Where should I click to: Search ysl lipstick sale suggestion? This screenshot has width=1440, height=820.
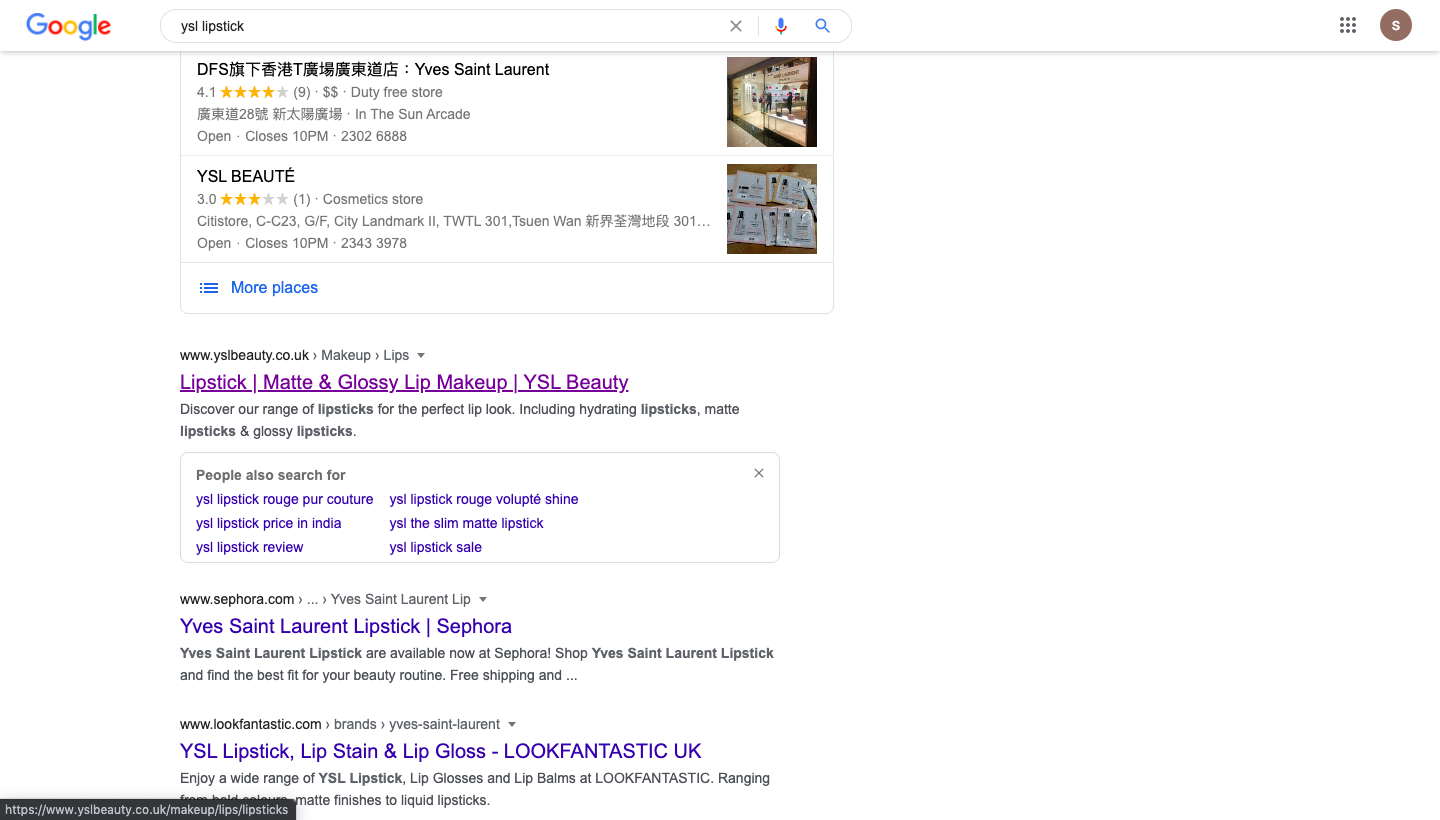point(436,547)
